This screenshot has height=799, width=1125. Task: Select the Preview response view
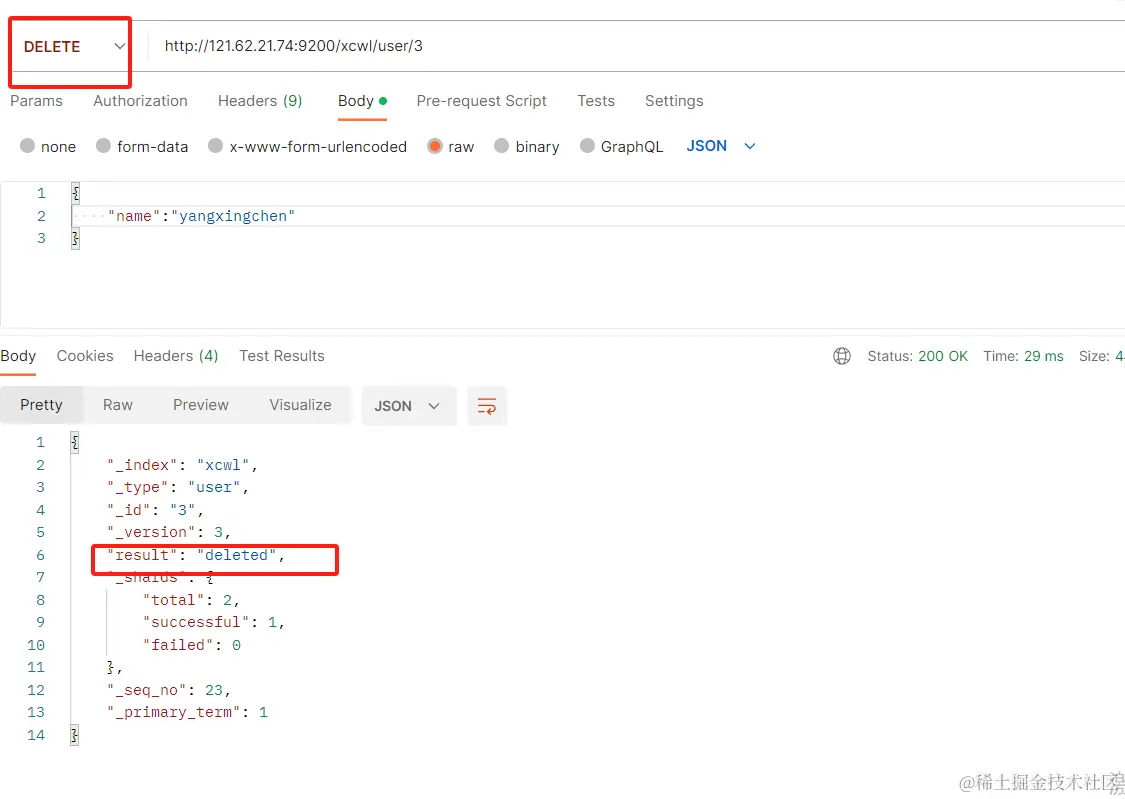pyautogui.click(x=201, y=405)
